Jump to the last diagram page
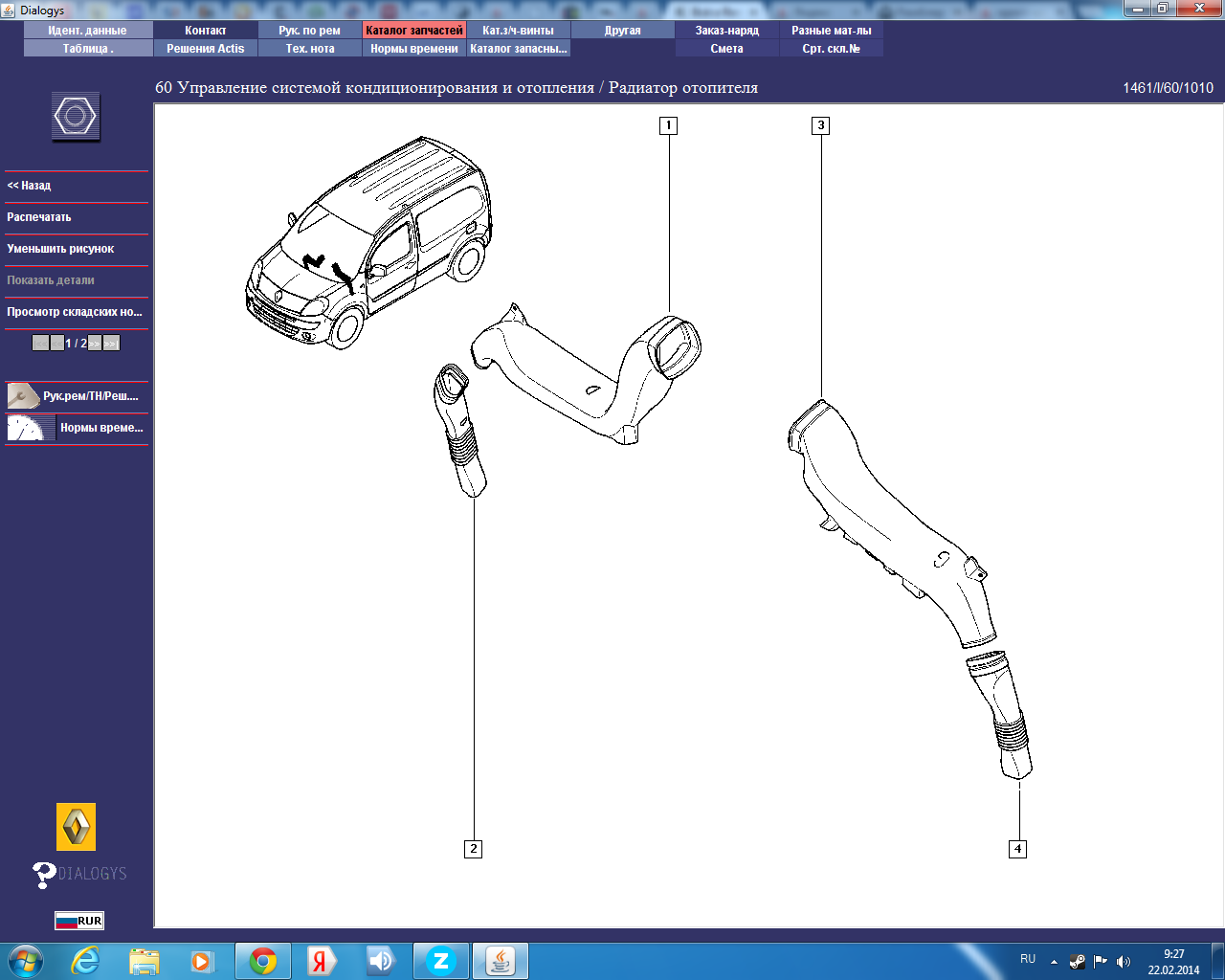 click(x=111, y=343)
